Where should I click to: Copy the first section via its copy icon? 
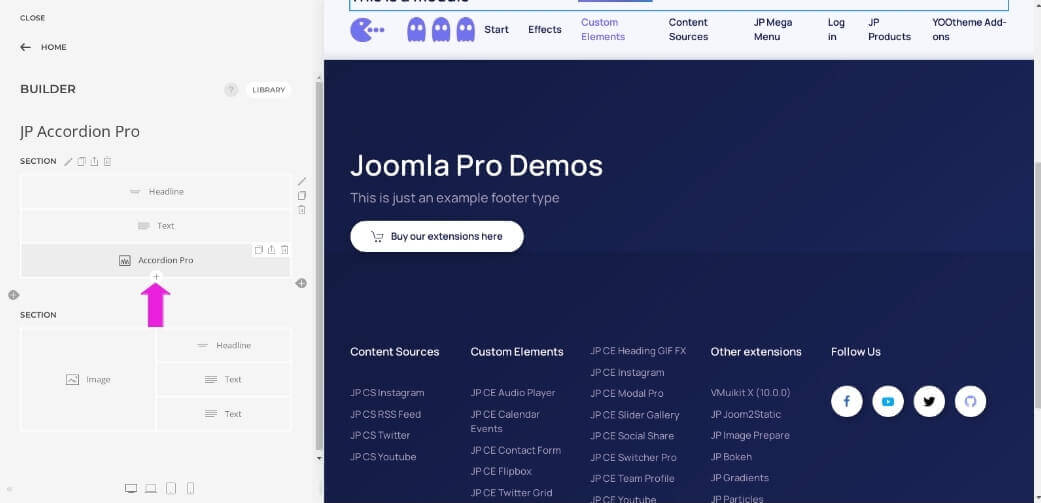[x=82, y=161]
